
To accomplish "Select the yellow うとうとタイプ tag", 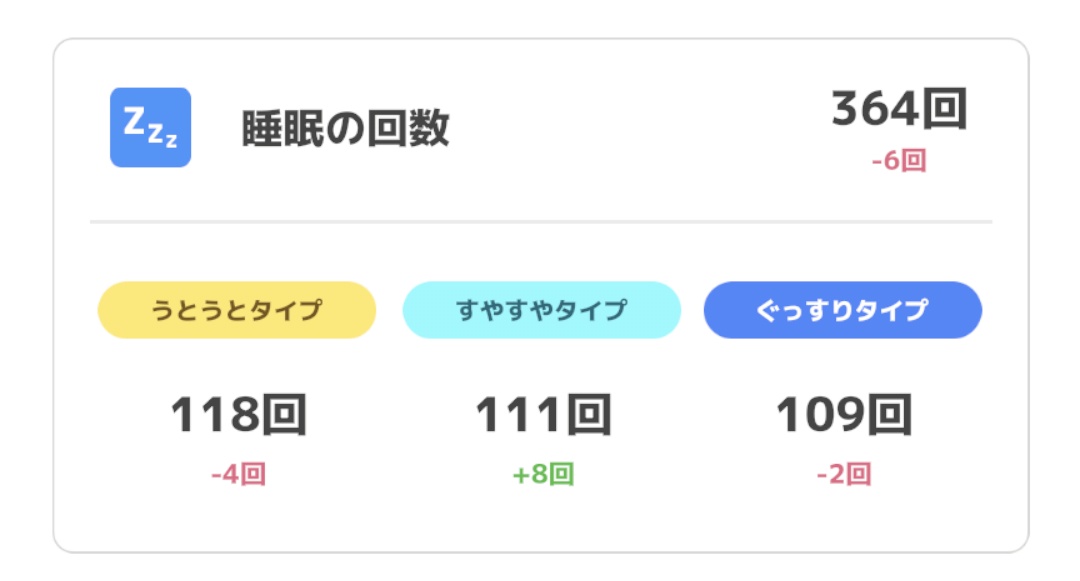I will (236, 310).
